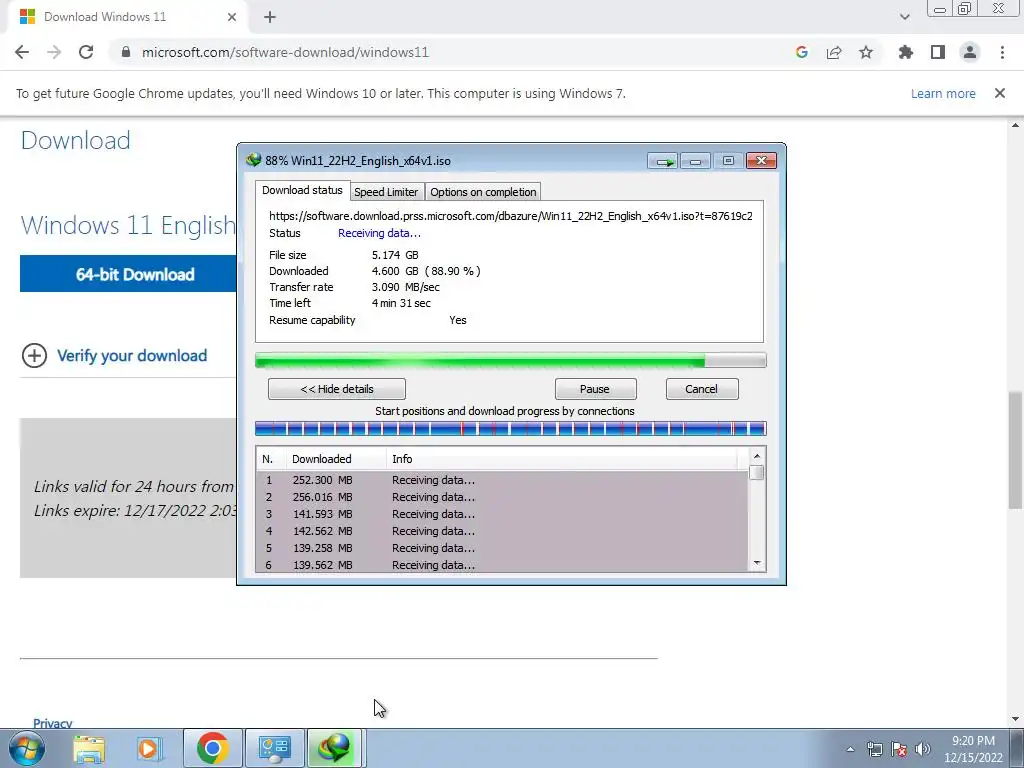Select connection row with 256.016 MB

[502, 497]
